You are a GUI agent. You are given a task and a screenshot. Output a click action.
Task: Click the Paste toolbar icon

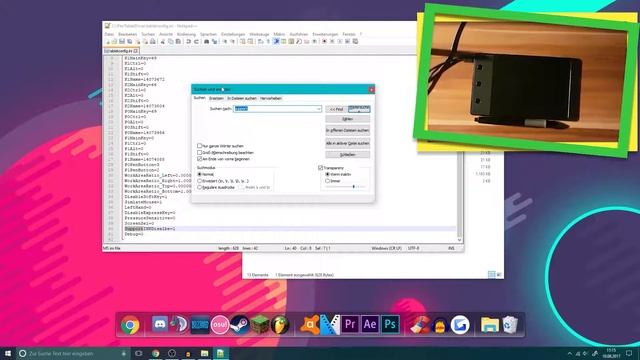[x=178, y=42]
